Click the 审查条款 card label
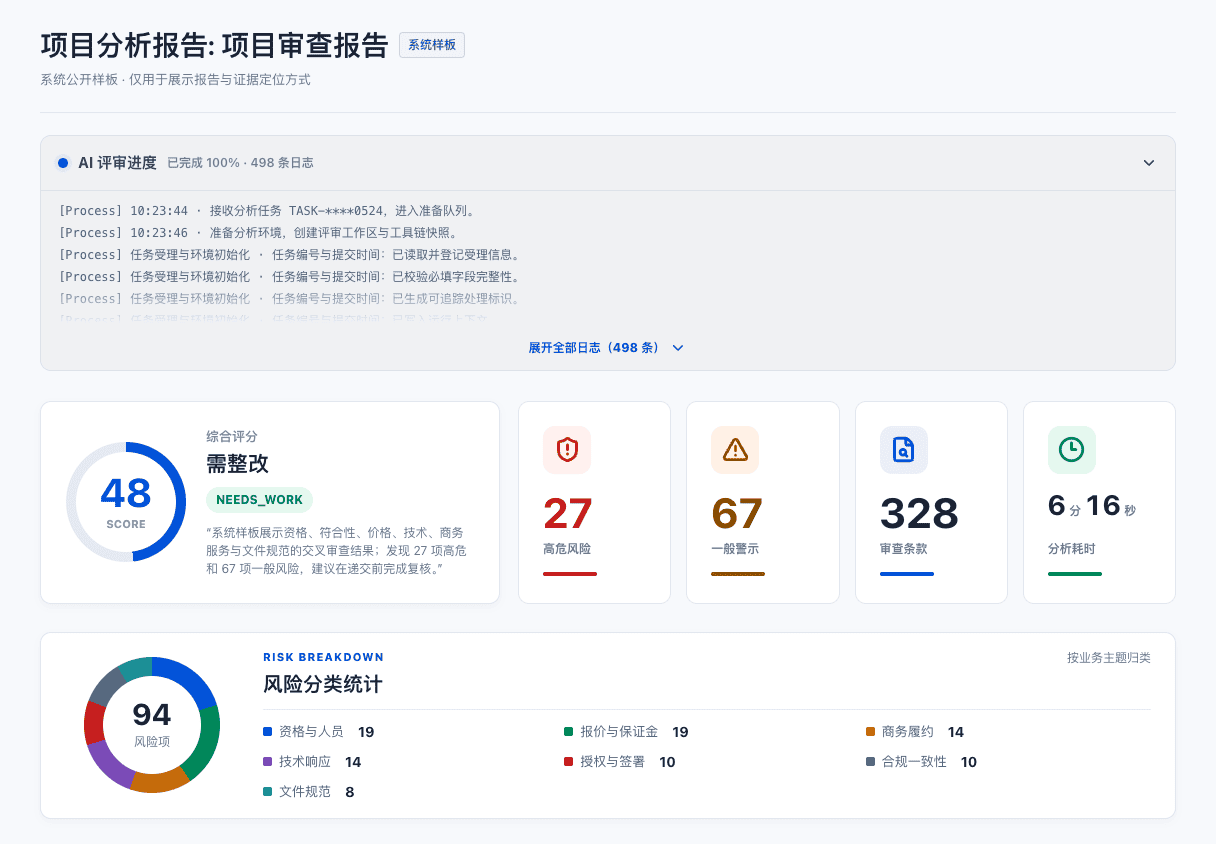The width and height of the screenshot is (1216, 844). click(905, 549)
